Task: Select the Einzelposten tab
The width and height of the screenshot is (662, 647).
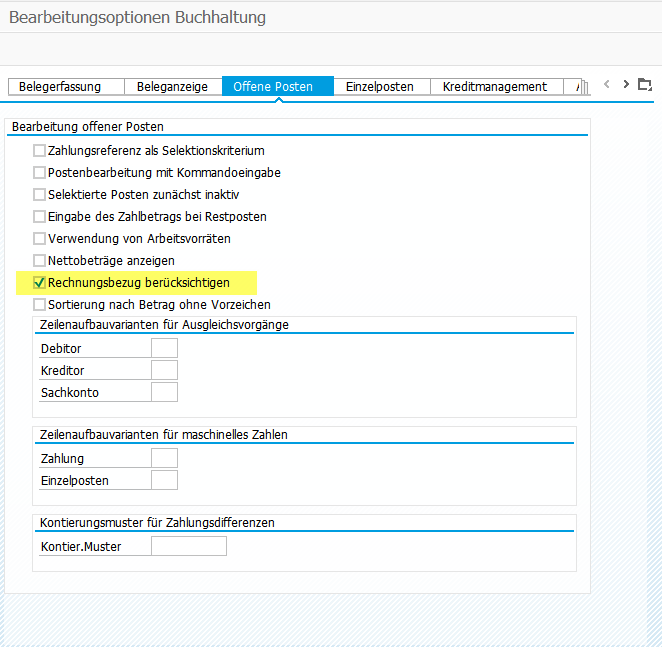Action: pos(379,87)
